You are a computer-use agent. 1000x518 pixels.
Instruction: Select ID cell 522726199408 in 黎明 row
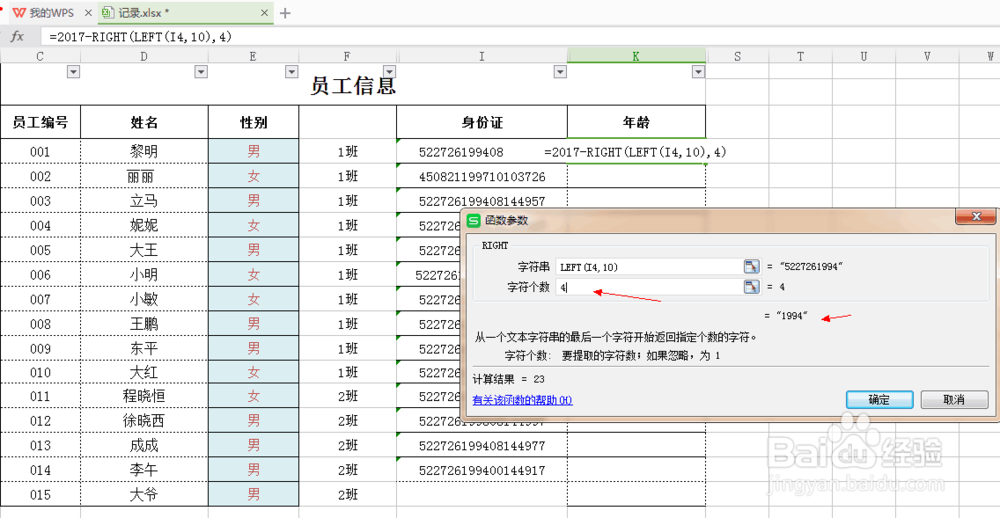tap(482, 152)
